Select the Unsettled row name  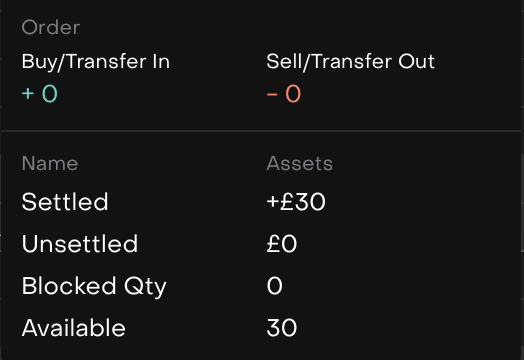point(80,244)
